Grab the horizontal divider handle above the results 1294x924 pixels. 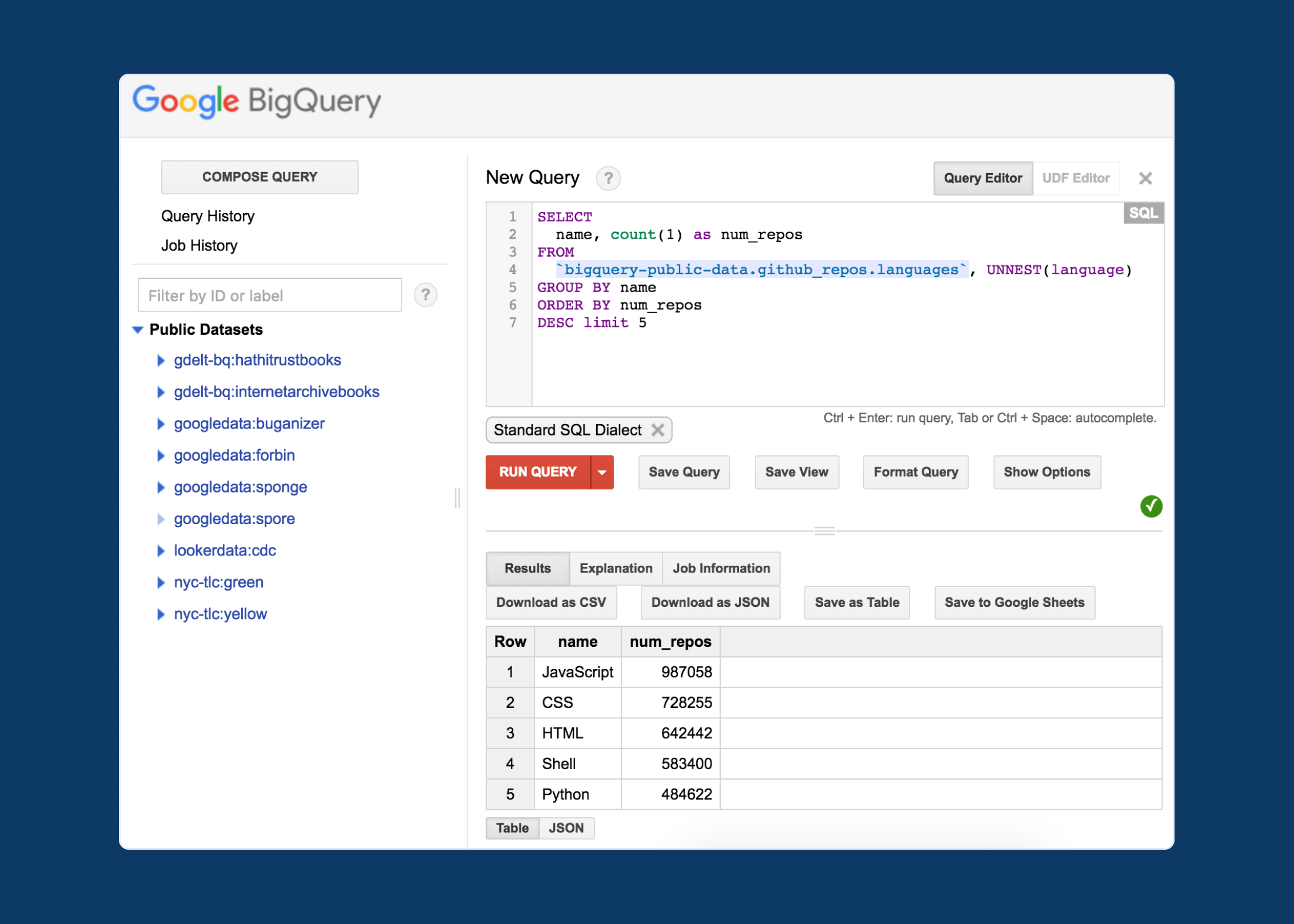824,531
